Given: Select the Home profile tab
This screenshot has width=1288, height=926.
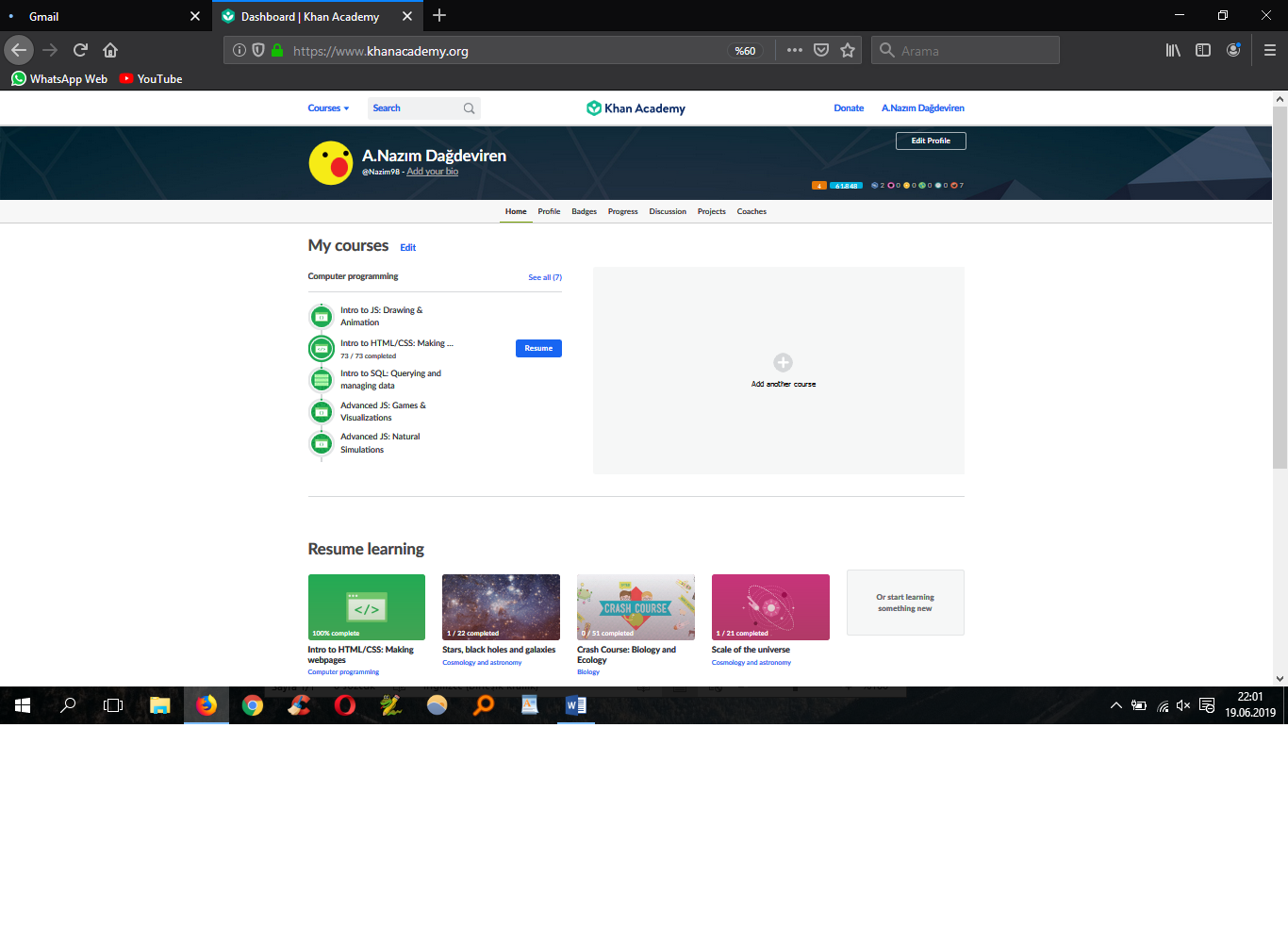Looking at the screenshot, I should pyautogui.click(x=516, y=211).
